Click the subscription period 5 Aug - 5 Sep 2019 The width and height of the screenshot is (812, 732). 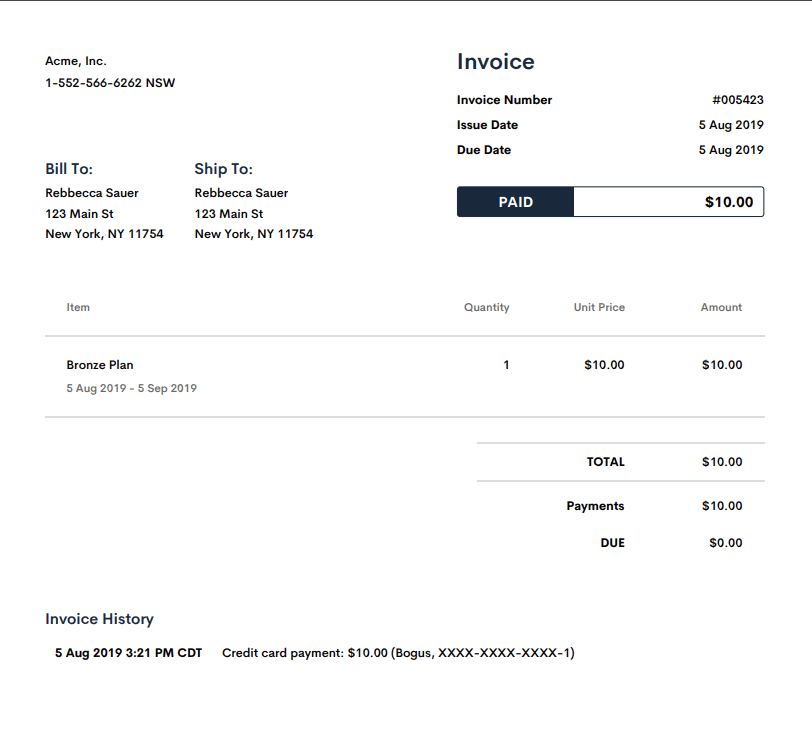[131, 389]
